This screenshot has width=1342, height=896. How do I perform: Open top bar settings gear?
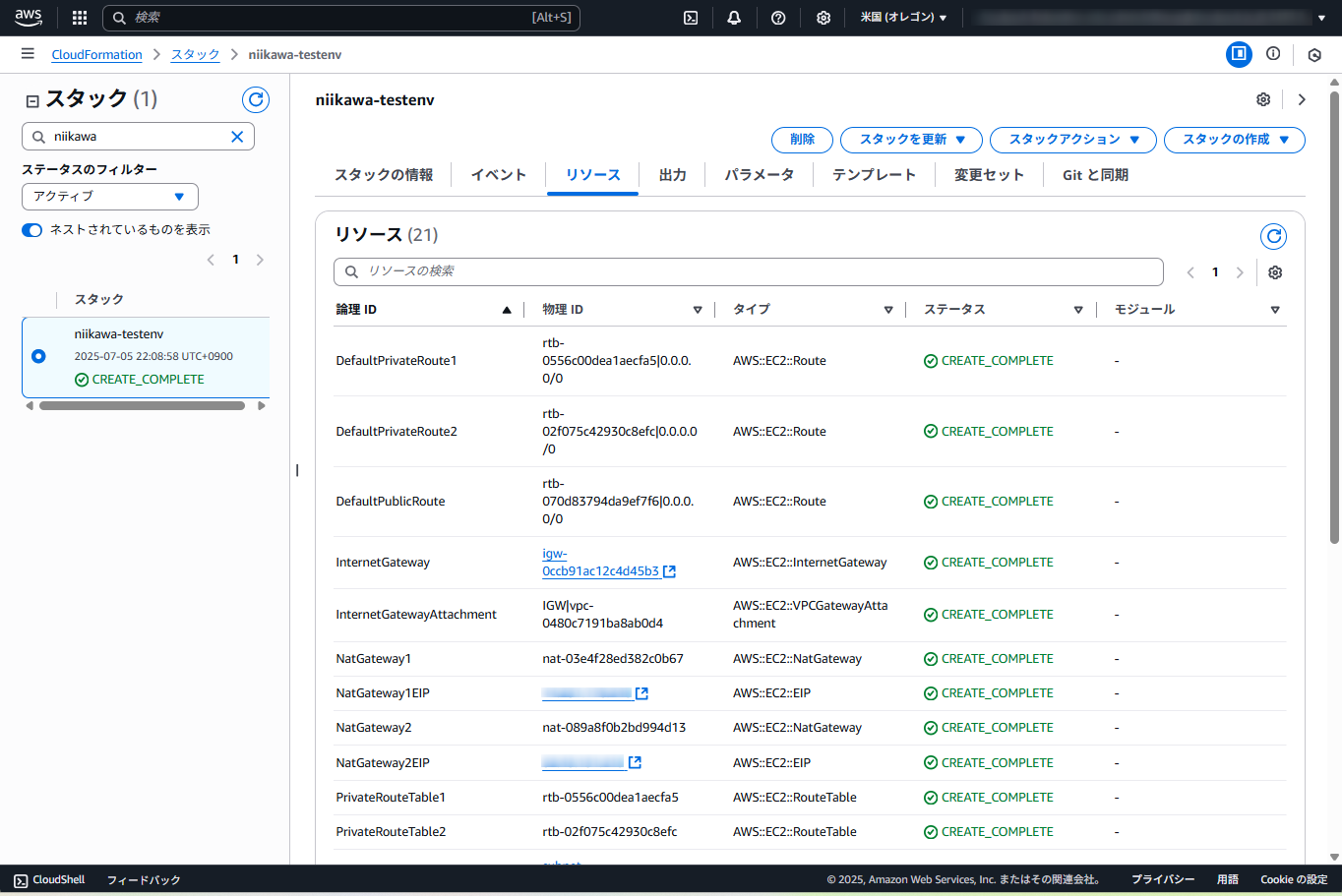pyautogui.click(x=823, y=18)
